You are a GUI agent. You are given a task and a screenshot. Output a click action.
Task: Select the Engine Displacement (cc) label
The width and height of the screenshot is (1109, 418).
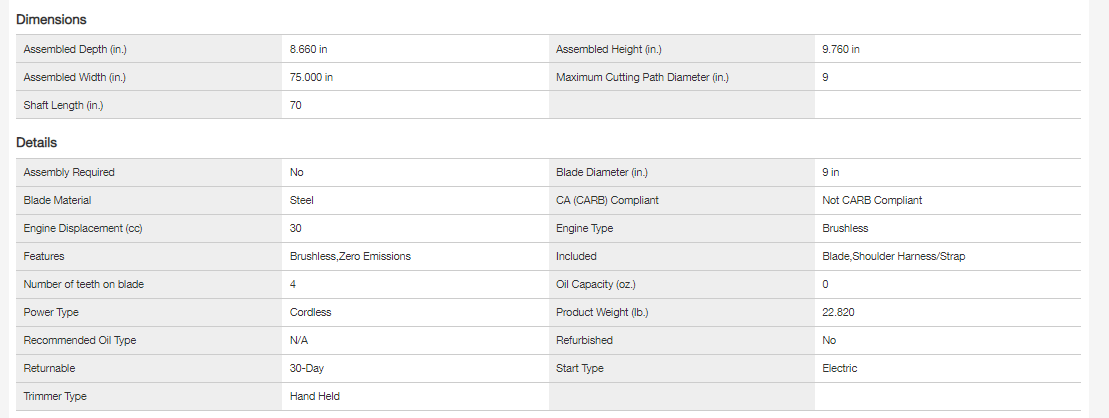click(x=81, y=228)
